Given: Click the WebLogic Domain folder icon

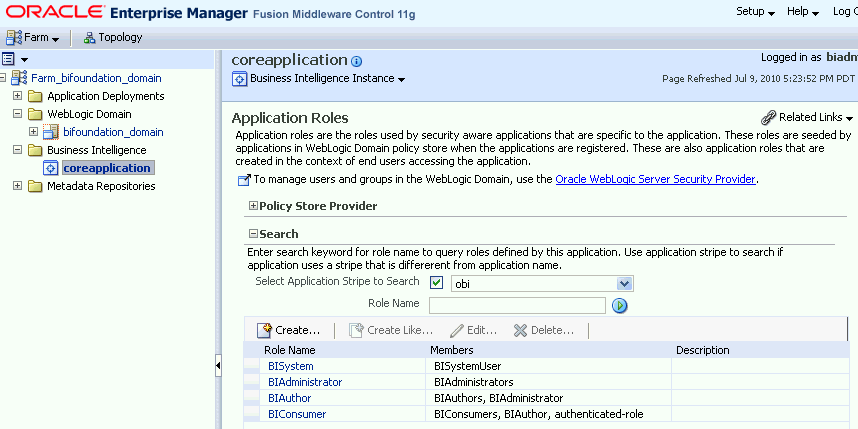Looking at the screenshot, I should coord(36,114).
